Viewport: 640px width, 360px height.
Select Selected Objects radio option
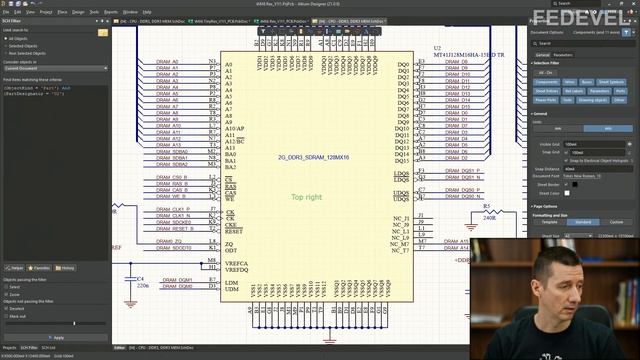click(6, 46)
